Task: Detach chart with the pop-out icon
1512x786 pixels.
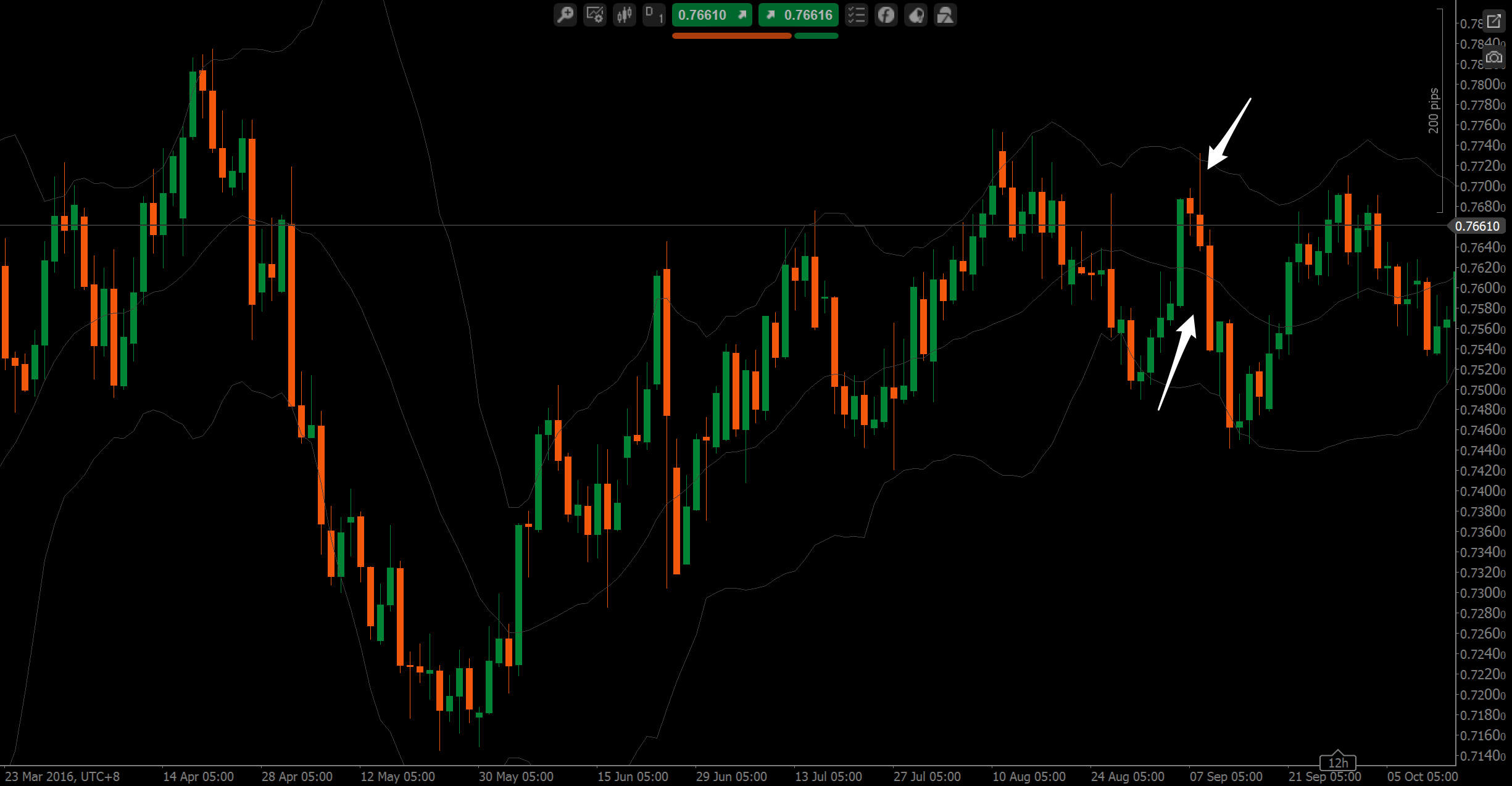Action: coord(1493,22)
